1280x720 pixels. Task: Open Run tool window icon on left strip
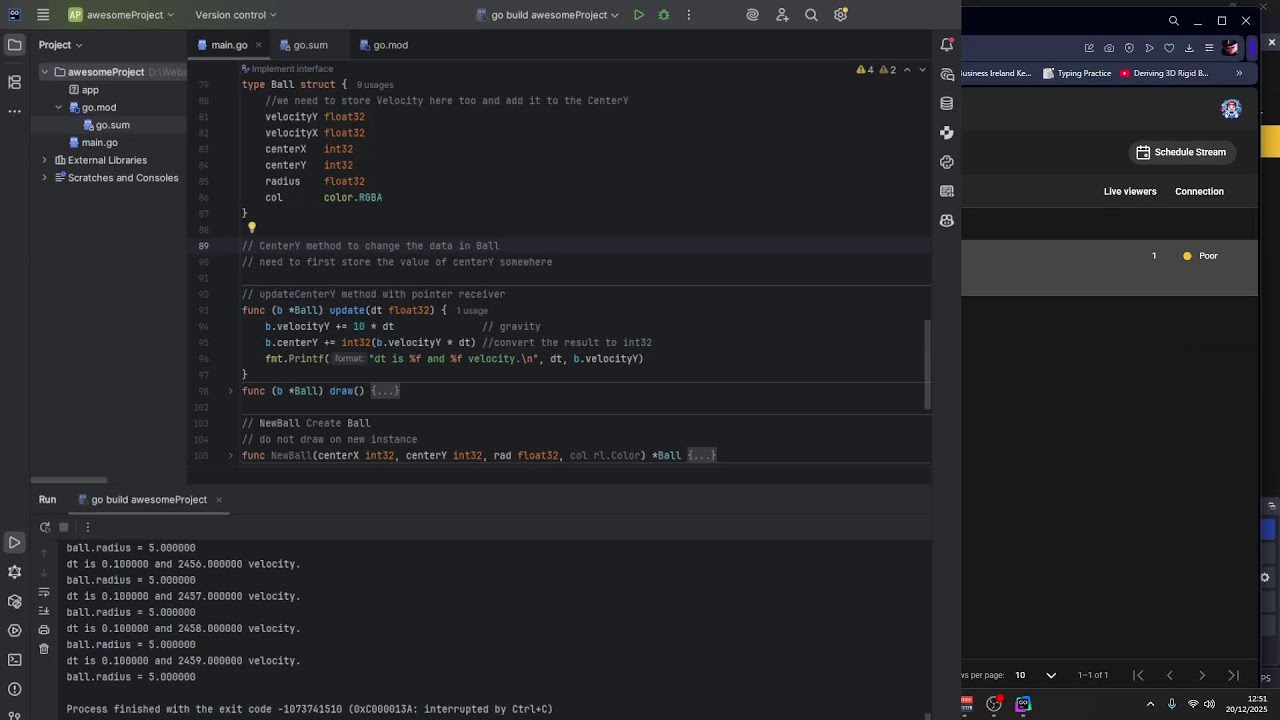click(x=14, y=543)
